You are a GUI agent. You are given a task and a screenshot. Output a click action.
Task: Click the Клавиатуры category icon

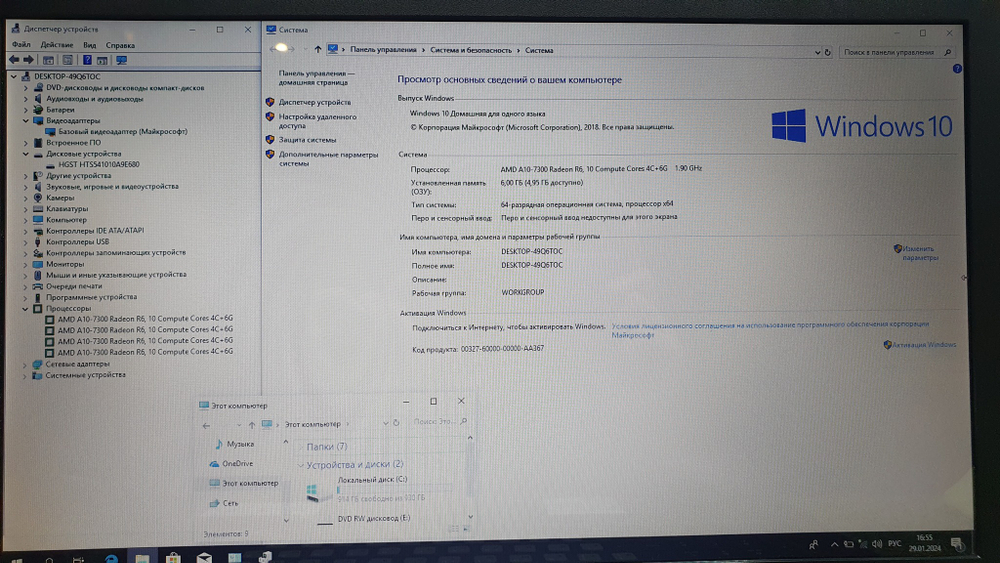(x=38, y=208)
